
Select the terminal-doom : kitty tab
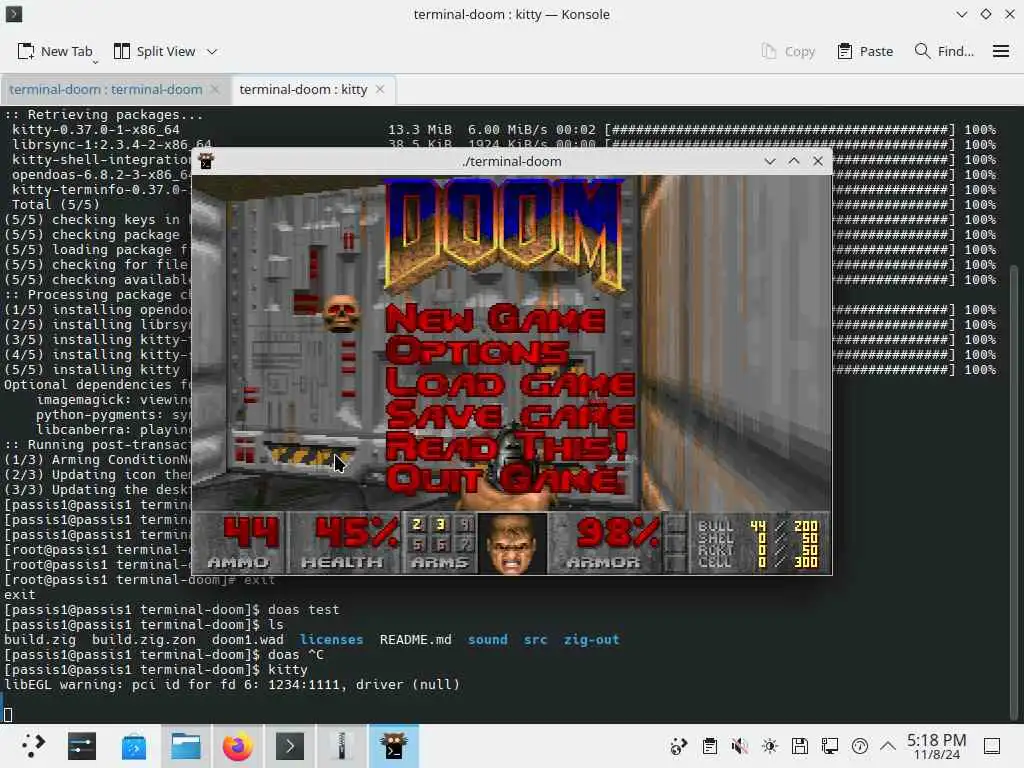[x=303, y=89]
